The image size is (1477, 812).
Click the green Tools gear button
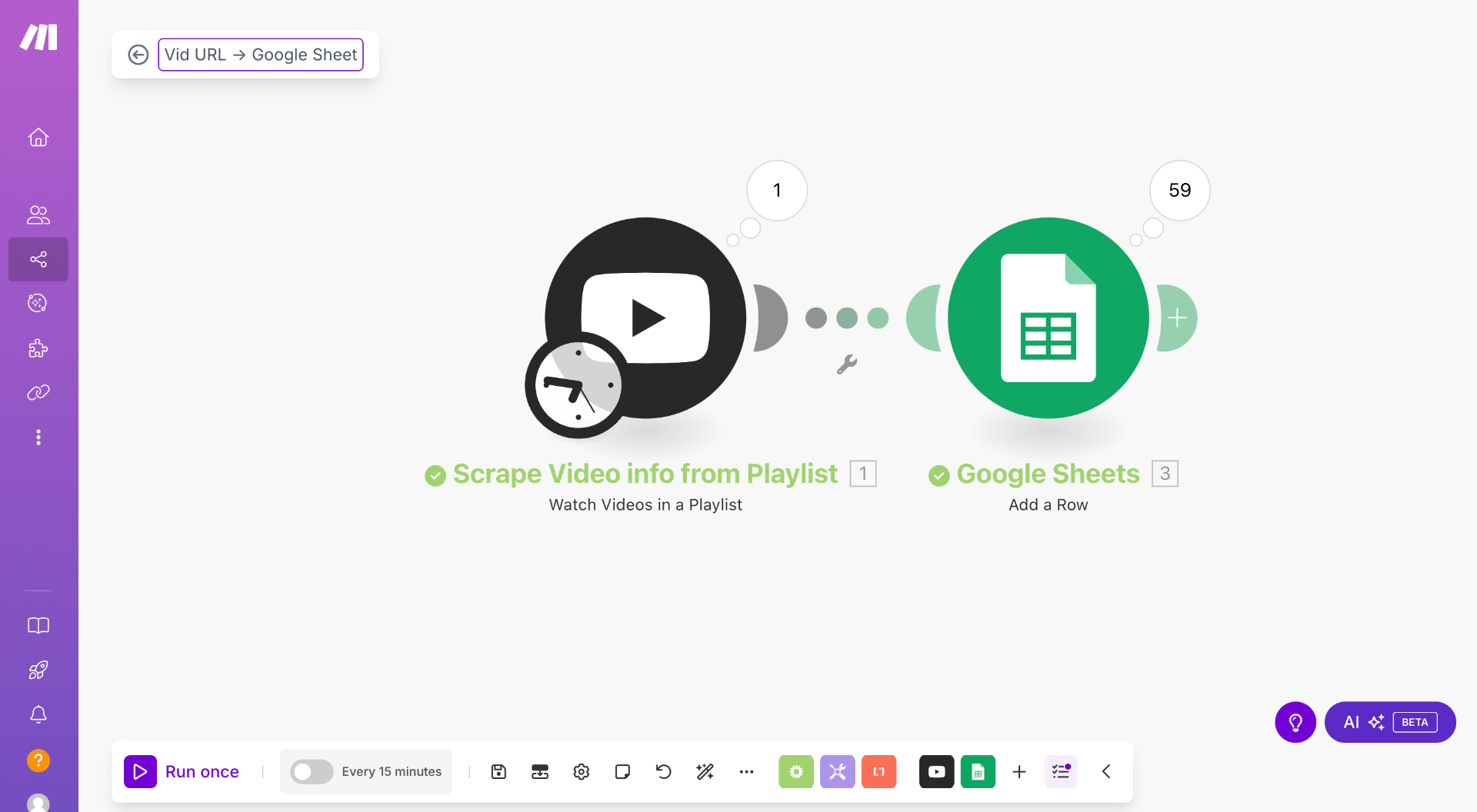[795, 771]
